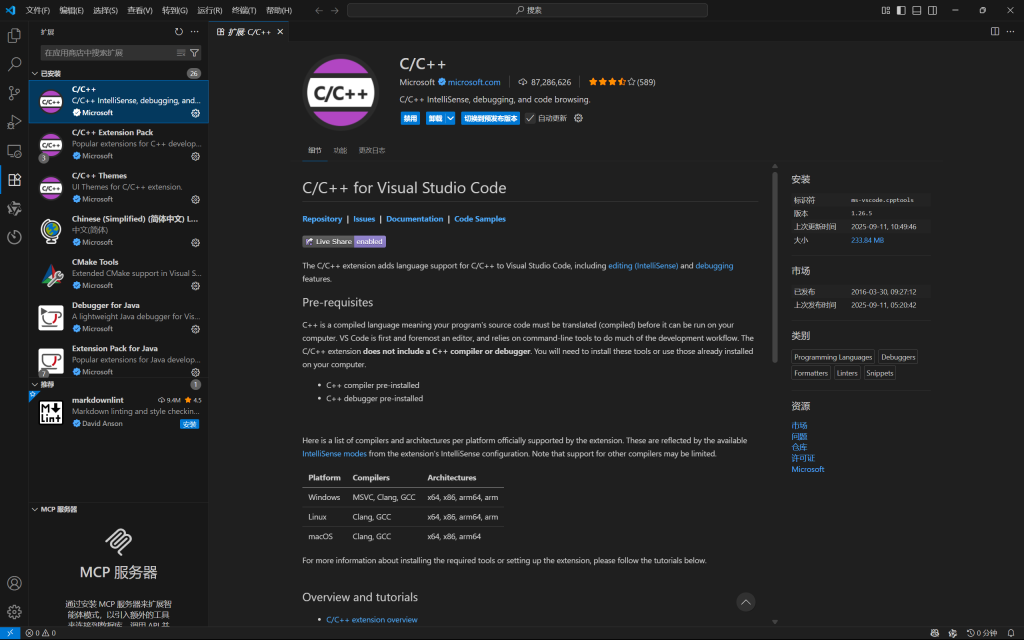Image resolution: width=1024 pixels, height=640 pixels.
Task: Refresh the extensions list
Action: coord(179,32)
